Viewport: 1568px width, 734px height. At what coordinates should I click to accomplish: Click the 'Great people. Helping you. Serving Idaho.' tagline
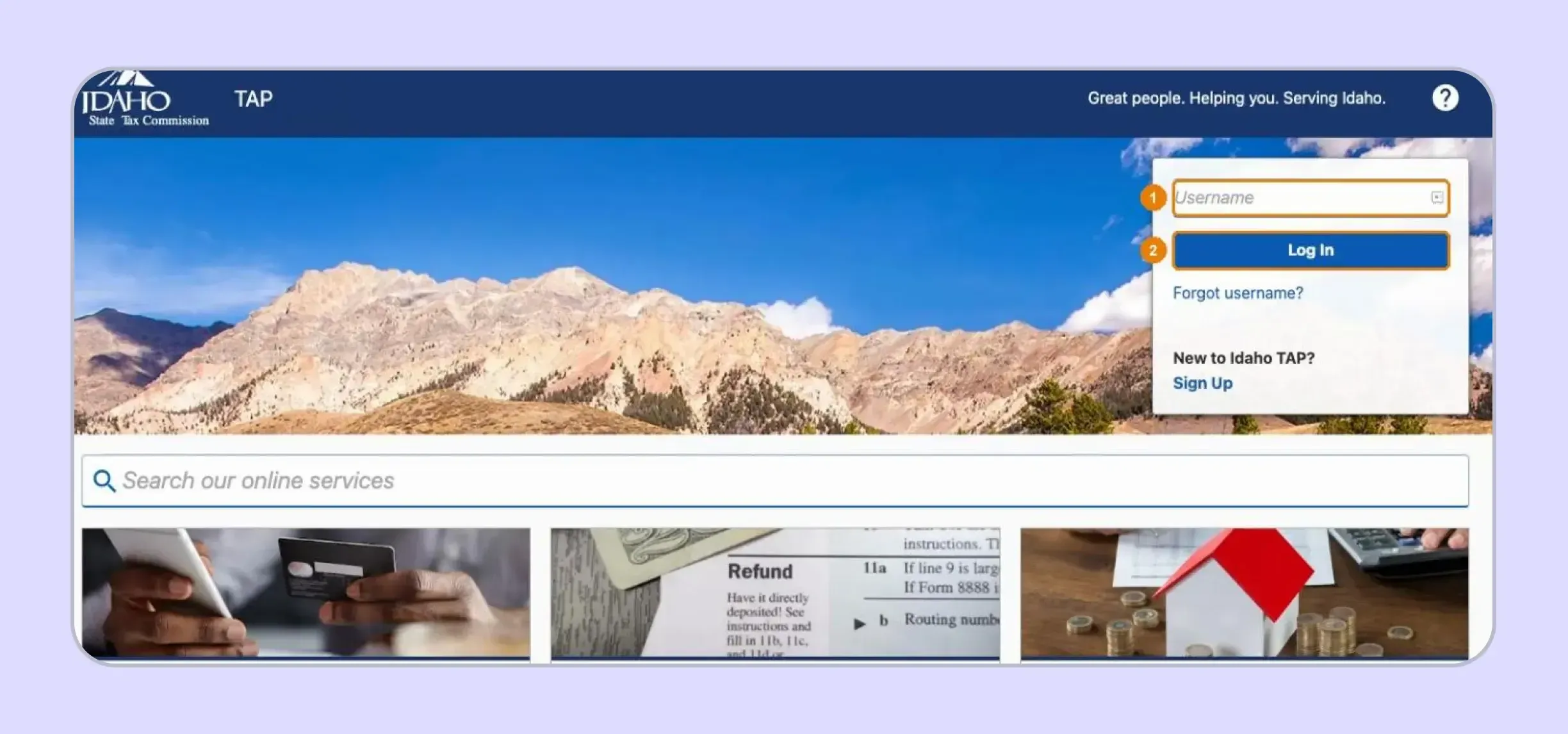click(x=1236, y=98)
